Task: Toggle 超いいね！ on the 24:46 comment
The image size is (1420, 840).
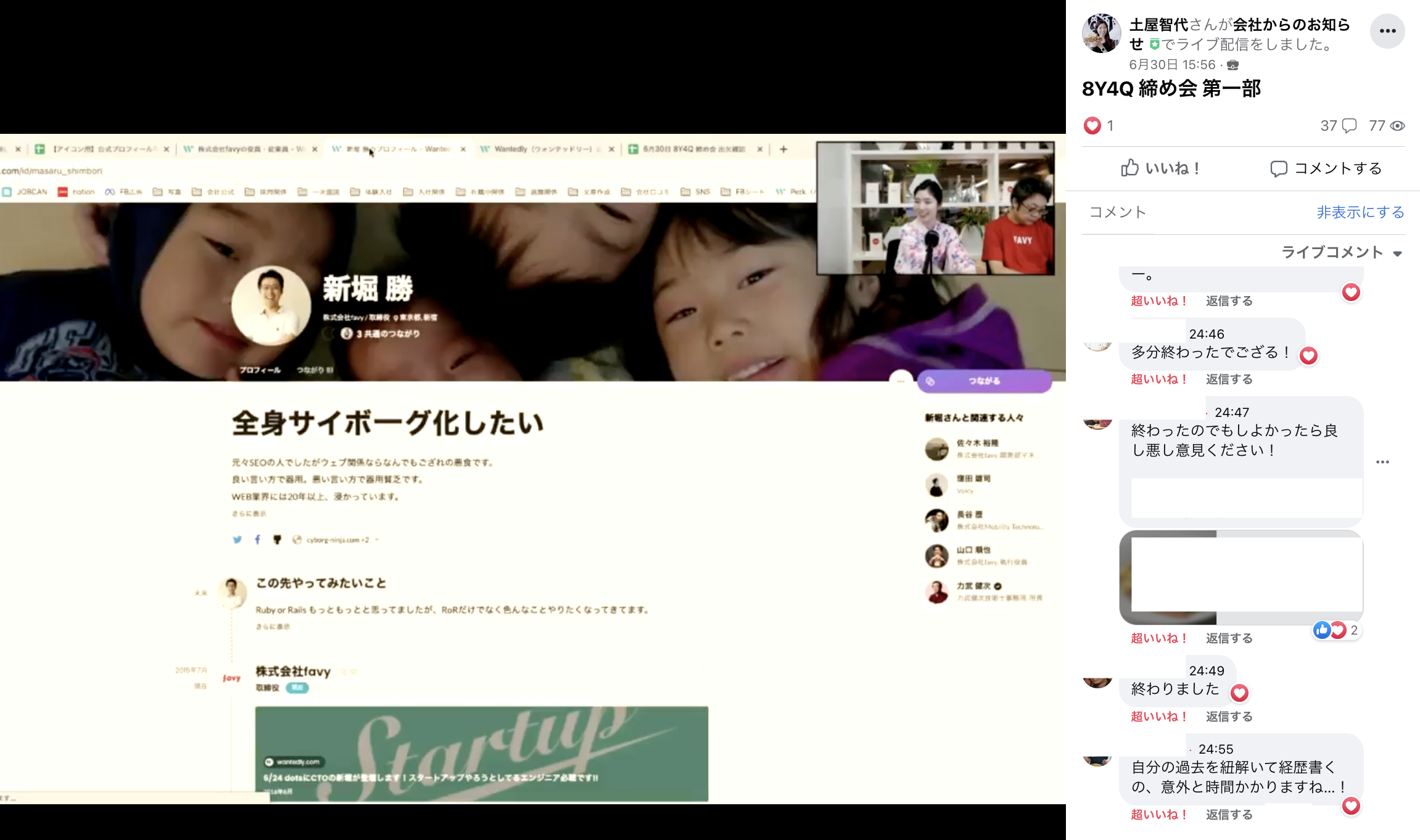Action: [x=1158, y=379]
